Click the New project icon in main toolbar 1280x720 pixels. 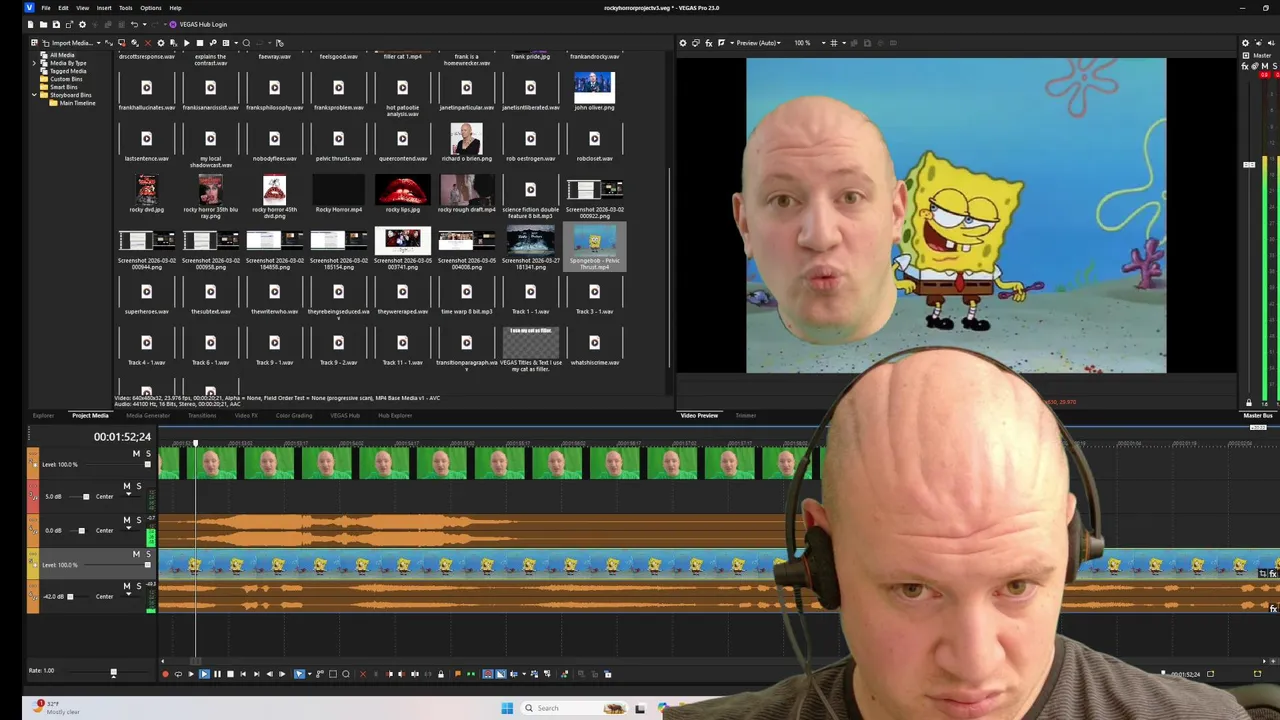[30, 24]
